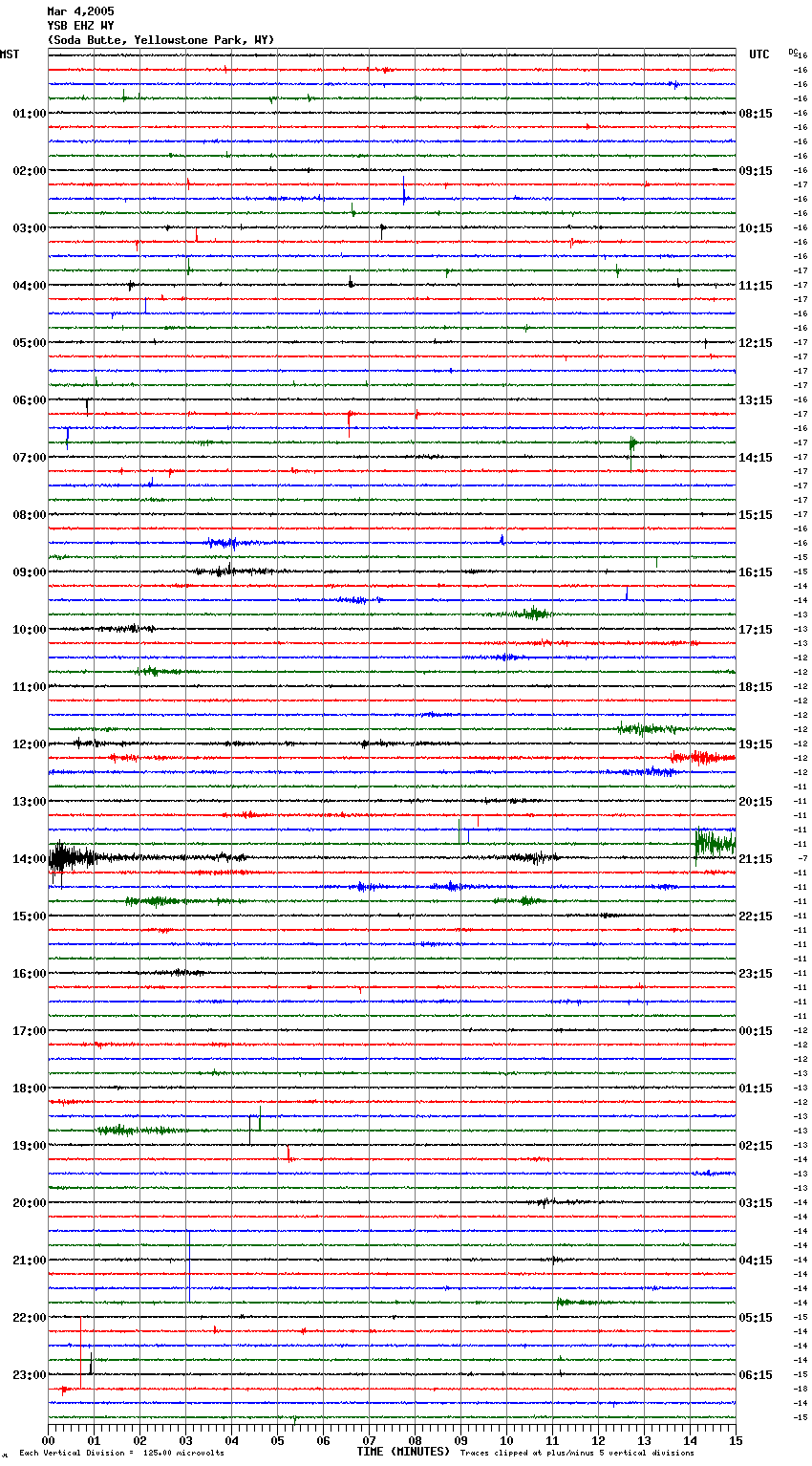Screen dimensions: 812x1466
Task: Click the '02:15' UTC time label
Action: click(x=756, y=1146)
